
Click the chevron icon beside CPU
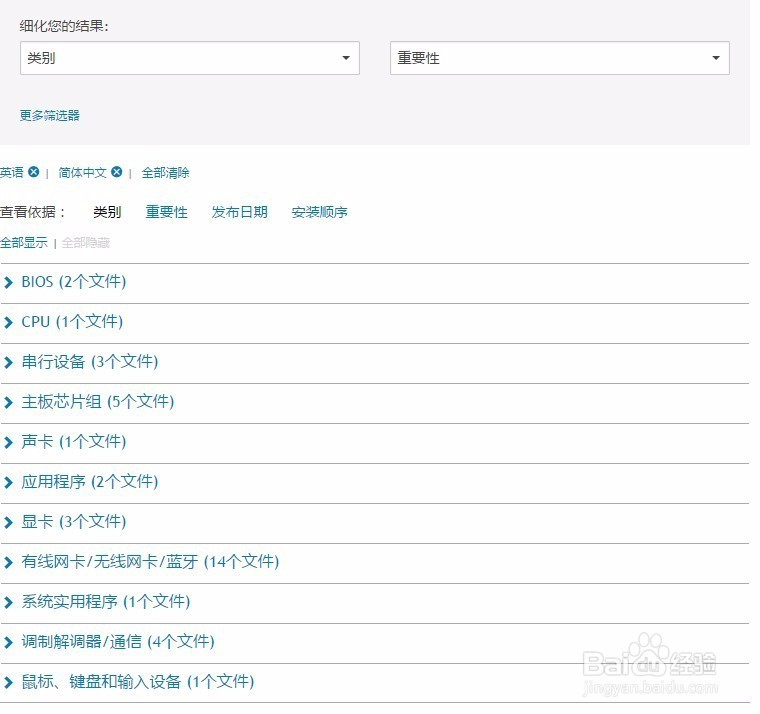click(x=9, y=323)
